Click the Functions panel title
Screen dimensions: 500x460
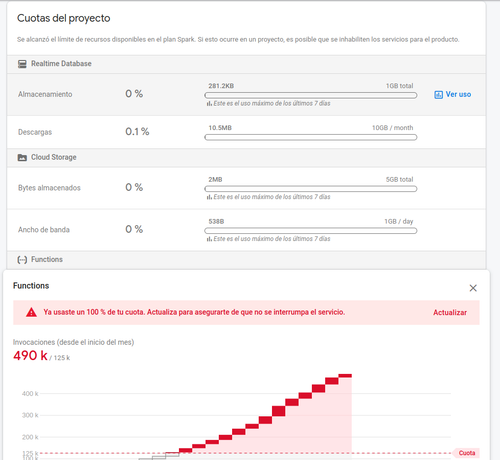[31, 286]
